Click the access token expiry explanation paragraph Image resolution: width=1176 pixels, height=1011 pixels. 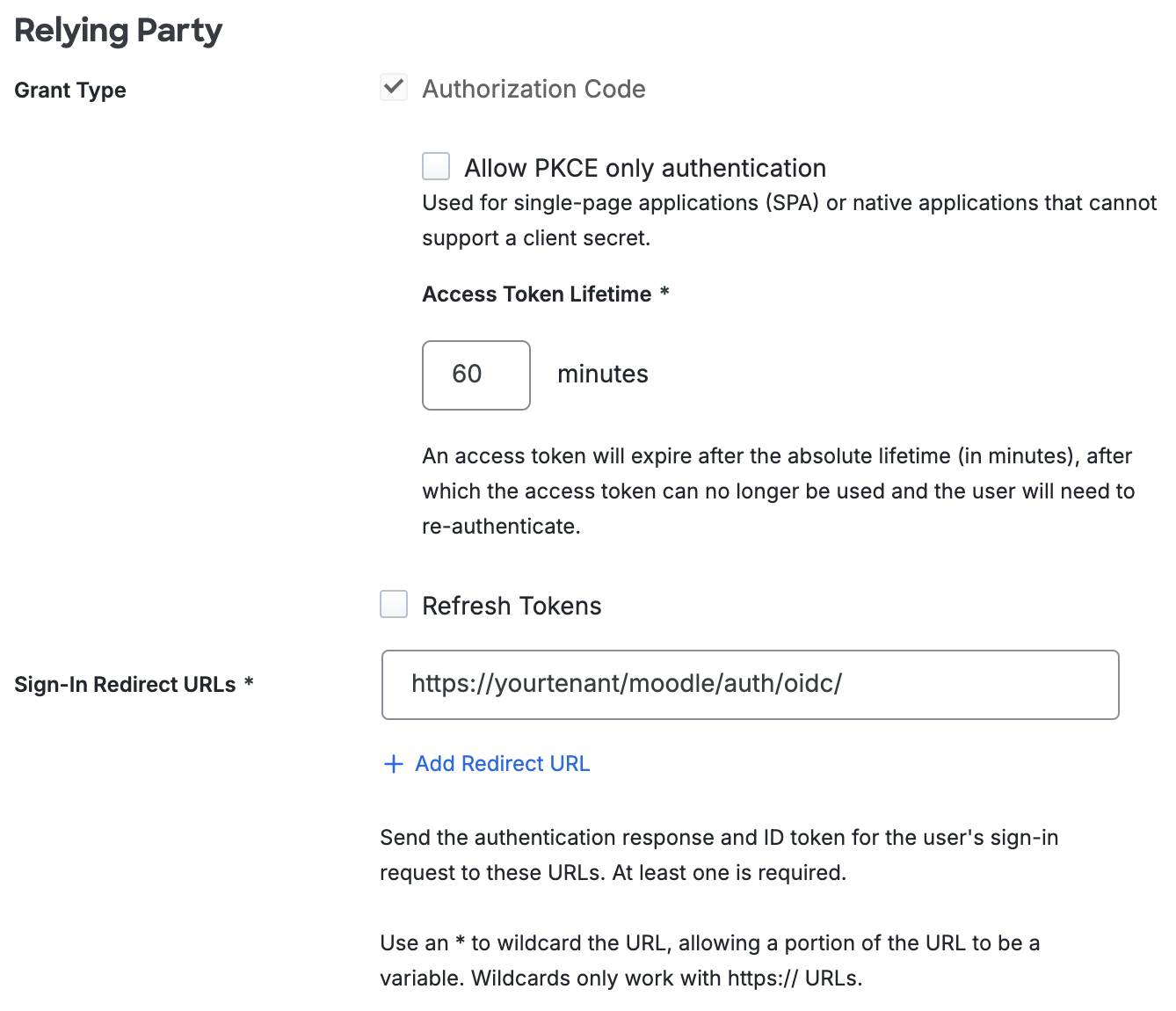pos(777,491)
